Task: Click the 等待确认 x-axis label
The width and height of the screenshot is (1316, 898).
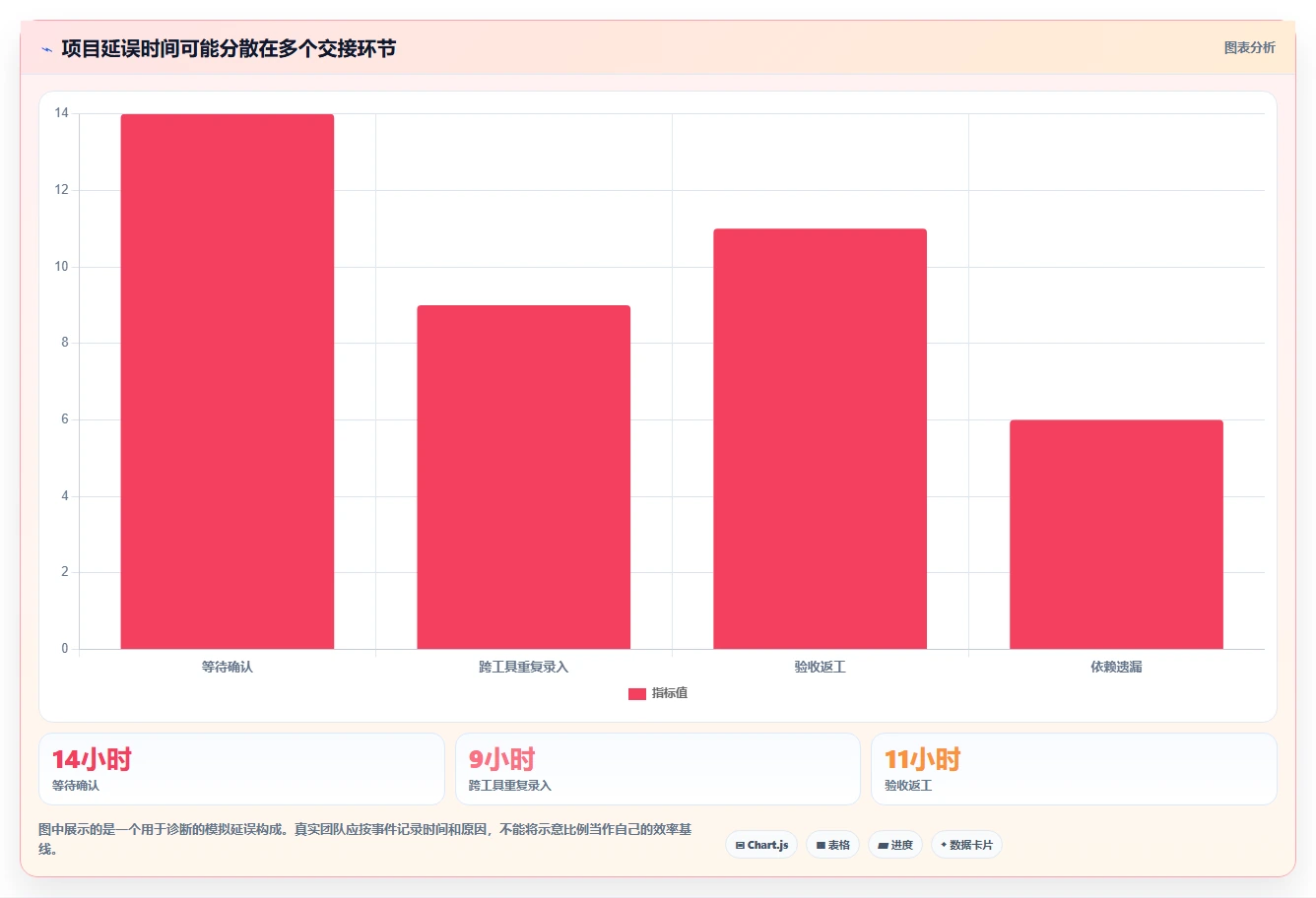Action: coord(228,667)
